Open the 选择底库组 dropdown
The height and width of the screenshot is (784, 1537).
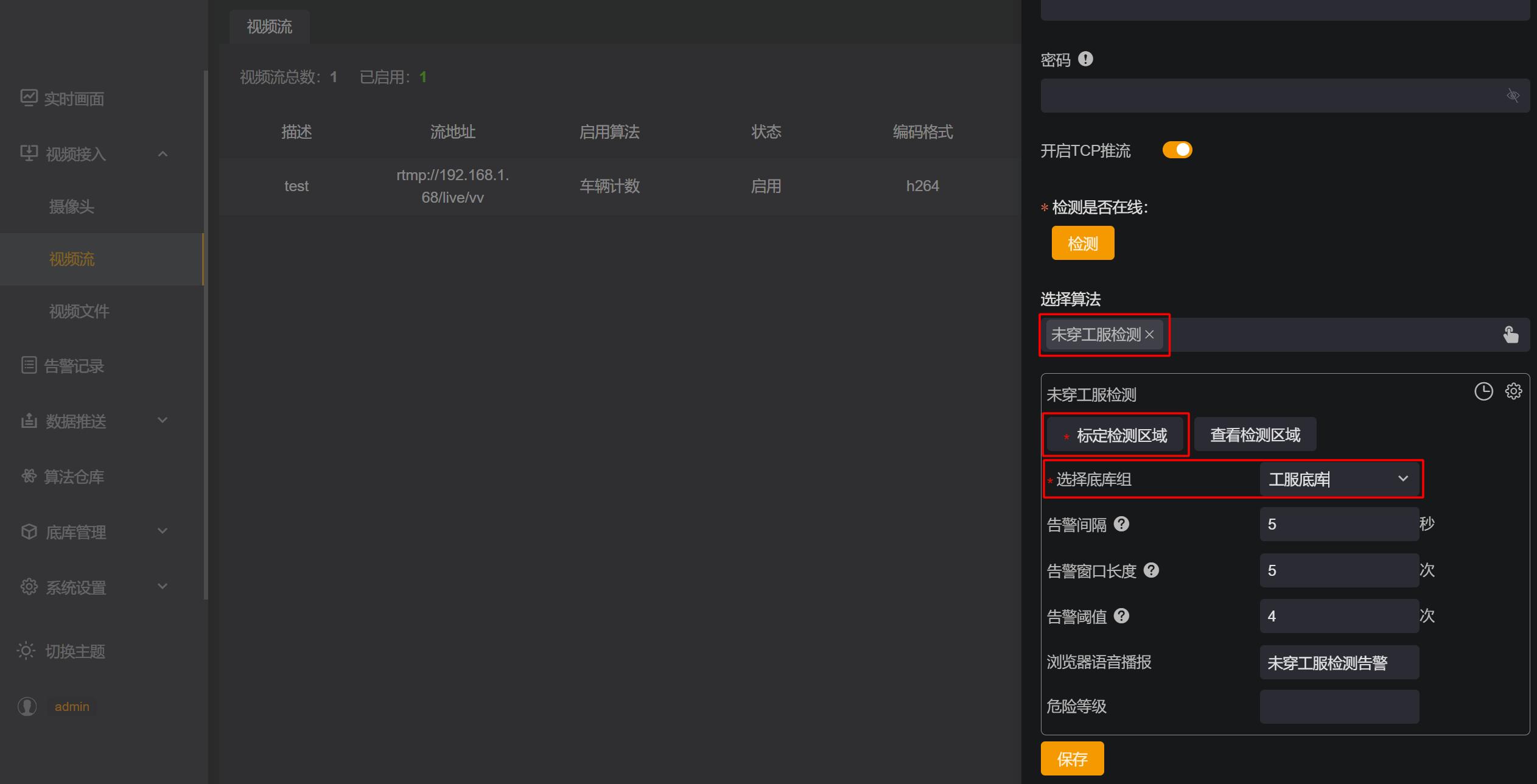click(x=1339, y=479)
